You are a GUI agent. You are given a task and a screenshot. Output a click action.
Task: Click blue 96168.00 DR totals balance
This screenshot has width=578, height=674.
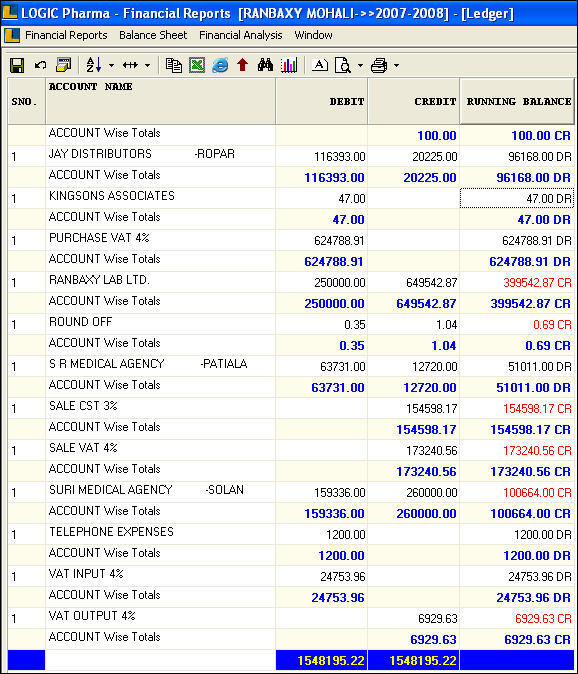coord(533,178)
